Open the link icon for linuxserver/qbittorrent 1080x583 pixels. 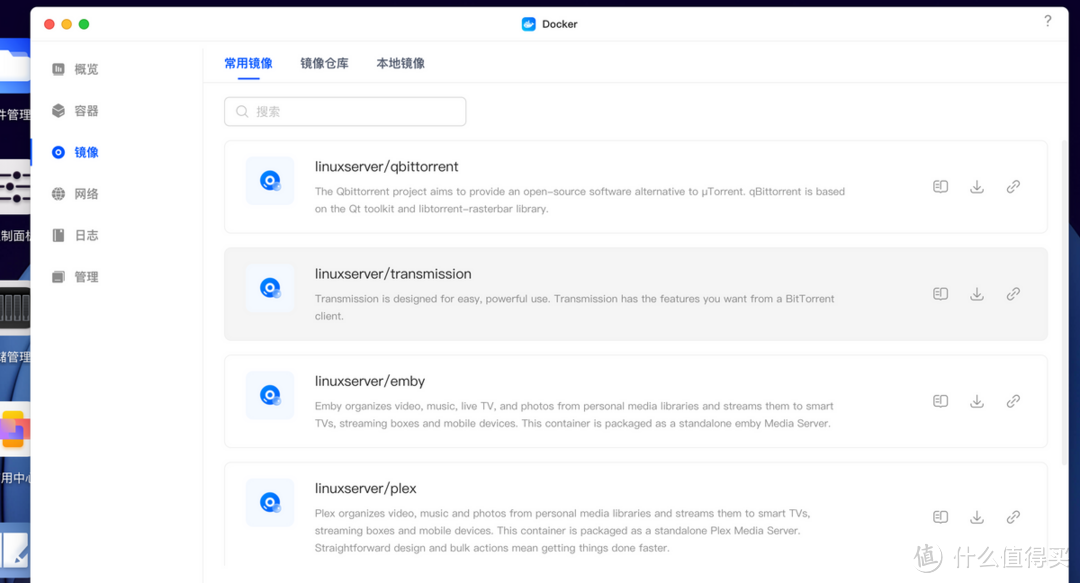click(x=1013, y=186)
